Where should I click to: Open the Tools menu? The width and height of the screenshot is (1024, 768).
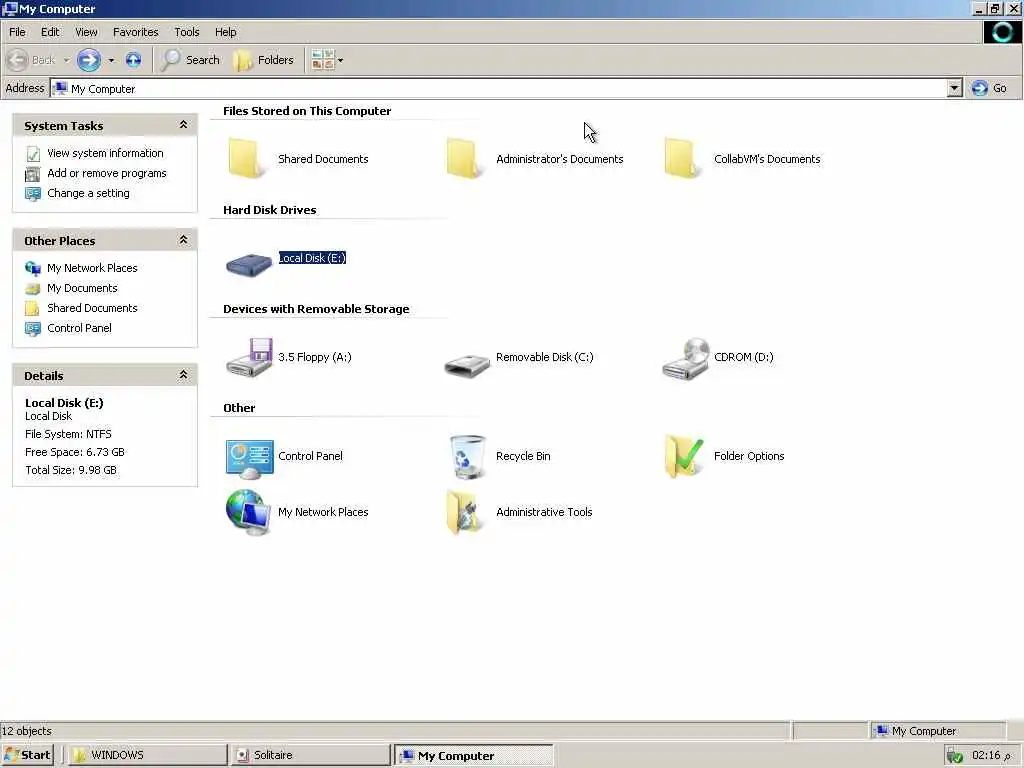(187, 32)
